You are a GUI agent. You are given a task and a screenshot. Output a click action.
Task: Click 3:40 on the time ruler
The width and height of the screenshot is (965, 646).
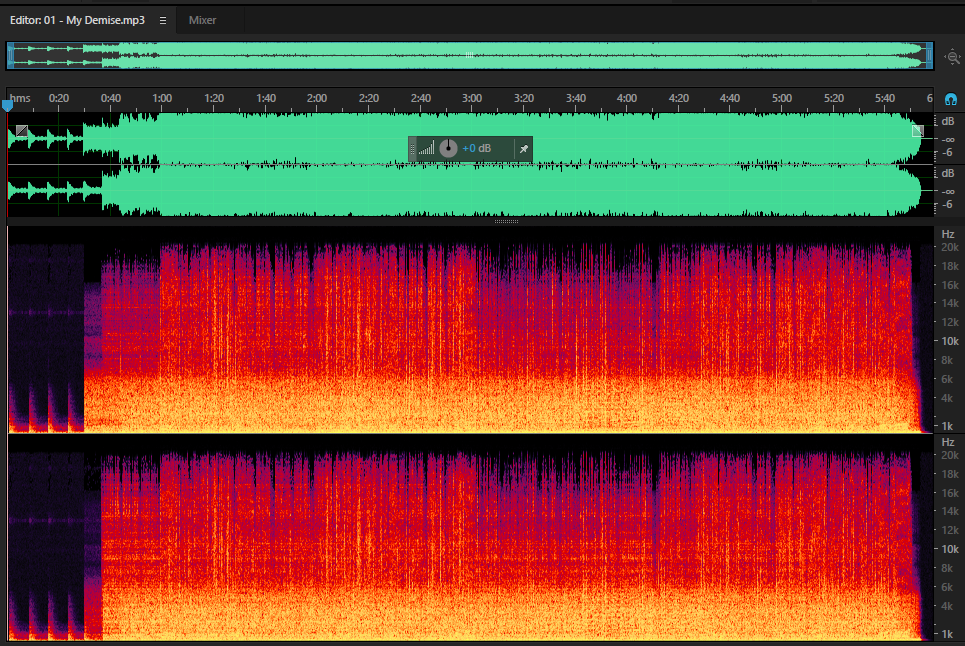(576, 98)
